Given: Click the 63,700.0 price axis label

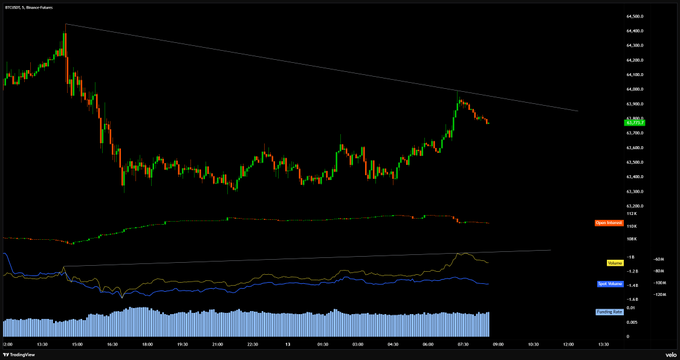Looking at the screenshot, I should 634,133.
